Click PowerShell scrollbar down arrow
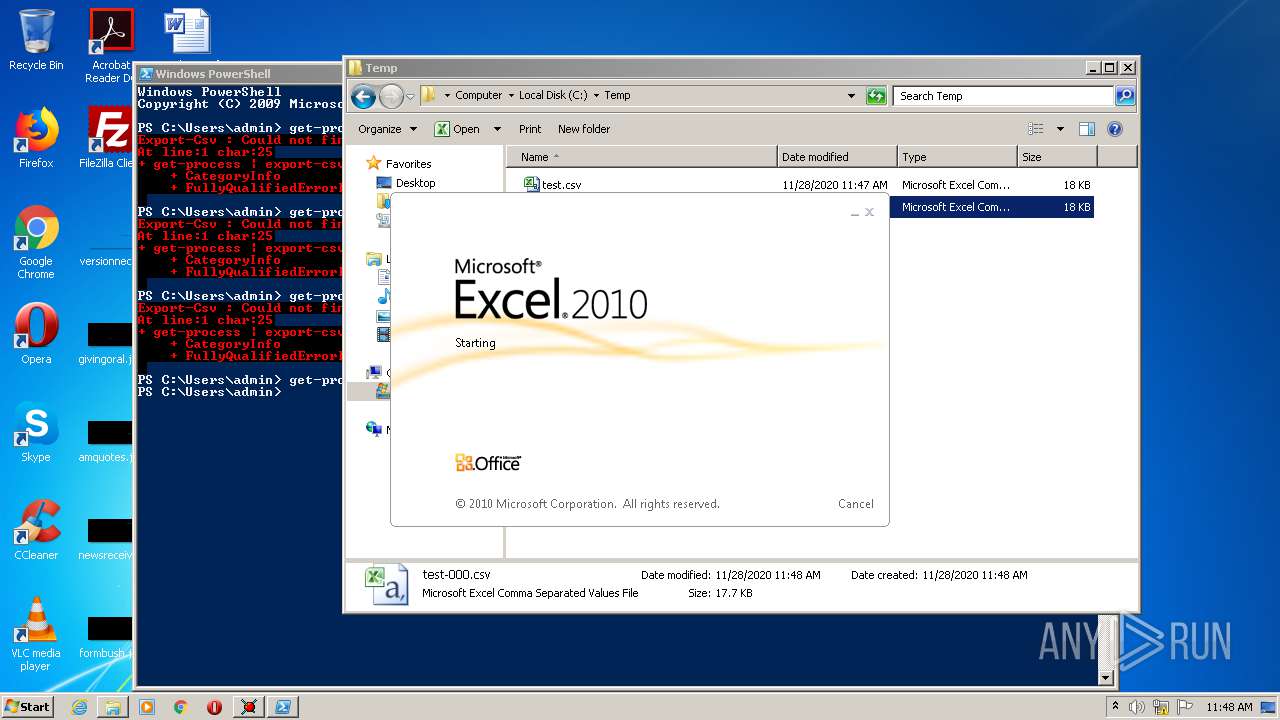Screen dimensions: 1280x720 [x=1106, y=677]
